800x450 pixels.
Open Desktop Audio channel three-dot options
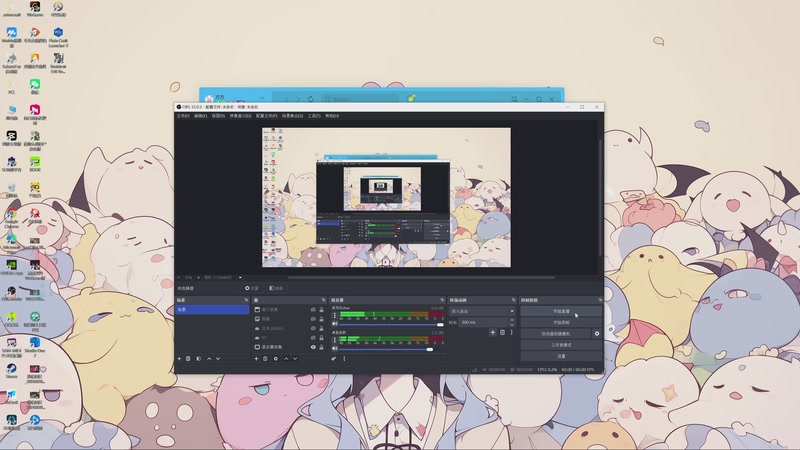pos(335,340)
